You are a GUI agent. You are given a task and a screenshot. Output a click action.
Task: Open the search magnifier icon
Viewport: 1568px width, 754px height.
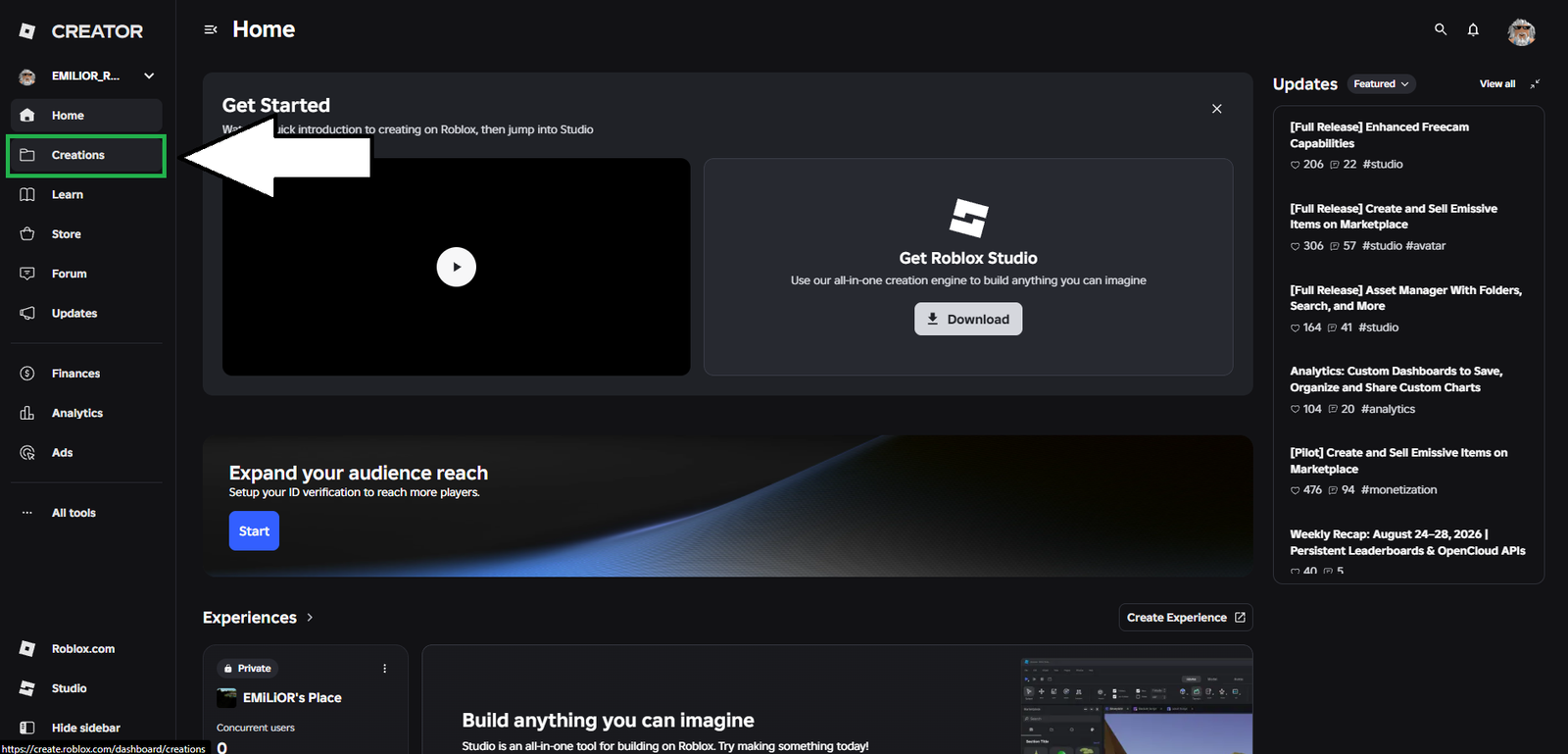click(1441, 29)
